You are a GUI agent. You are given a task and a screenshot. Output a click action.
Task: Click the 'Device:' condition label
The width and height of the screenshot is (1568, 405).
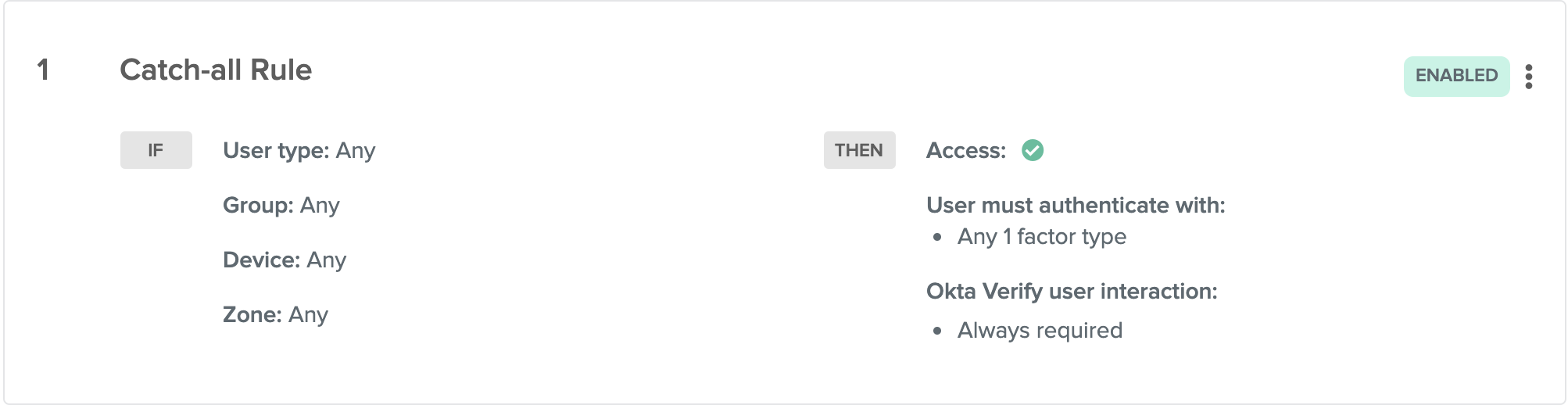261,260
